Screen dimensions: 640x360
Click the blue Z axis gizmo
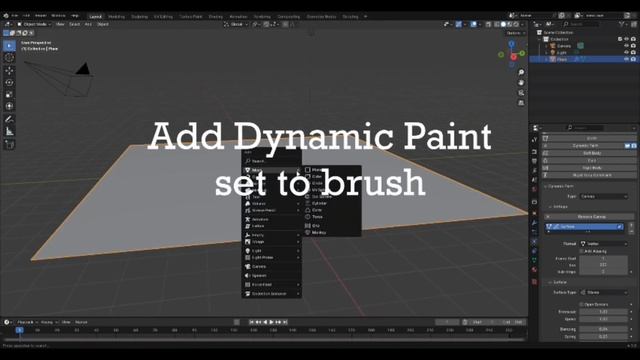tap(511, 44)
